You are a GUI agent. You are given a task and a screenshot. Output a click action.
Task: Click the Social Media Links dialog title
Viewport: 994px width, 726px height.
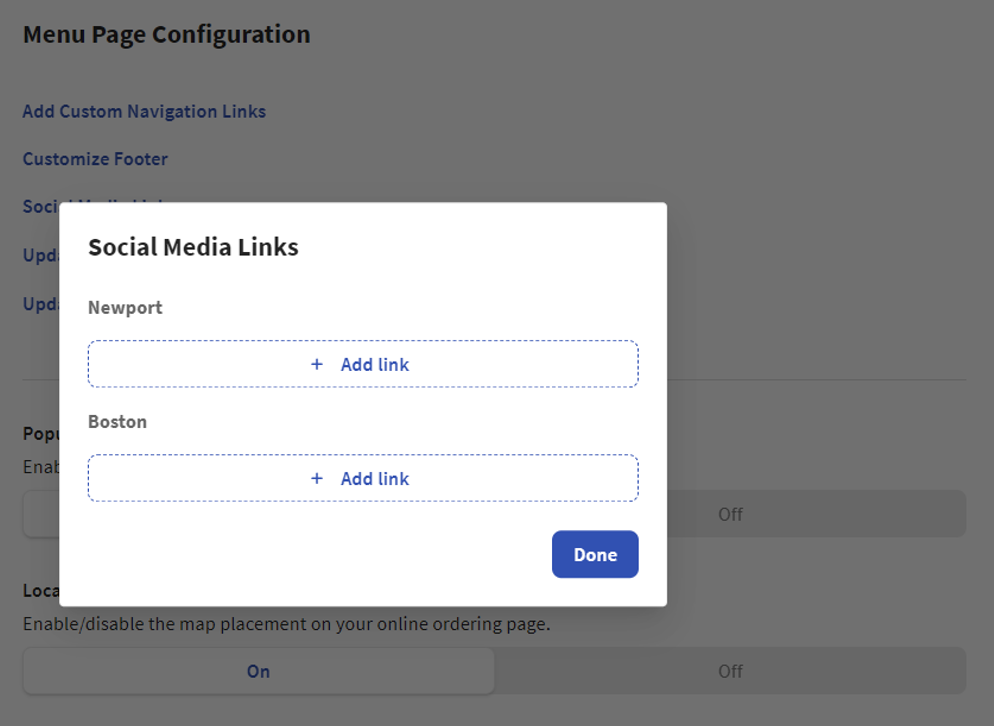(x=194, y=246)
